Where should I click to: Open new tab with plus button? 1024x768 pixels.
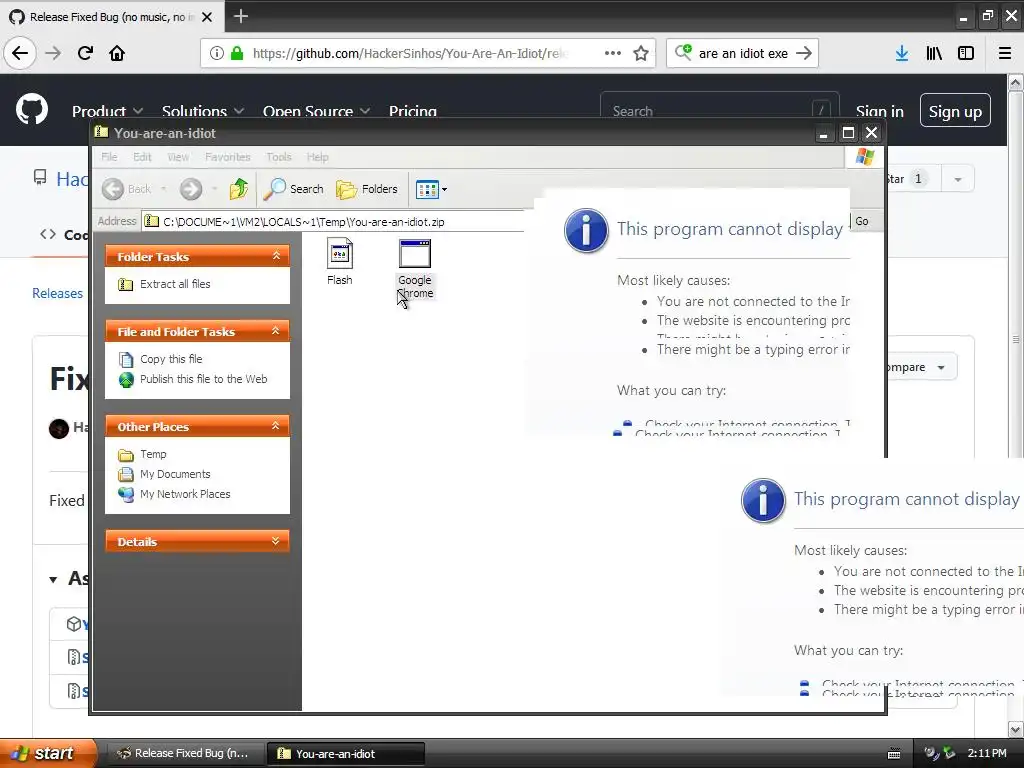[x=240, y=16]
